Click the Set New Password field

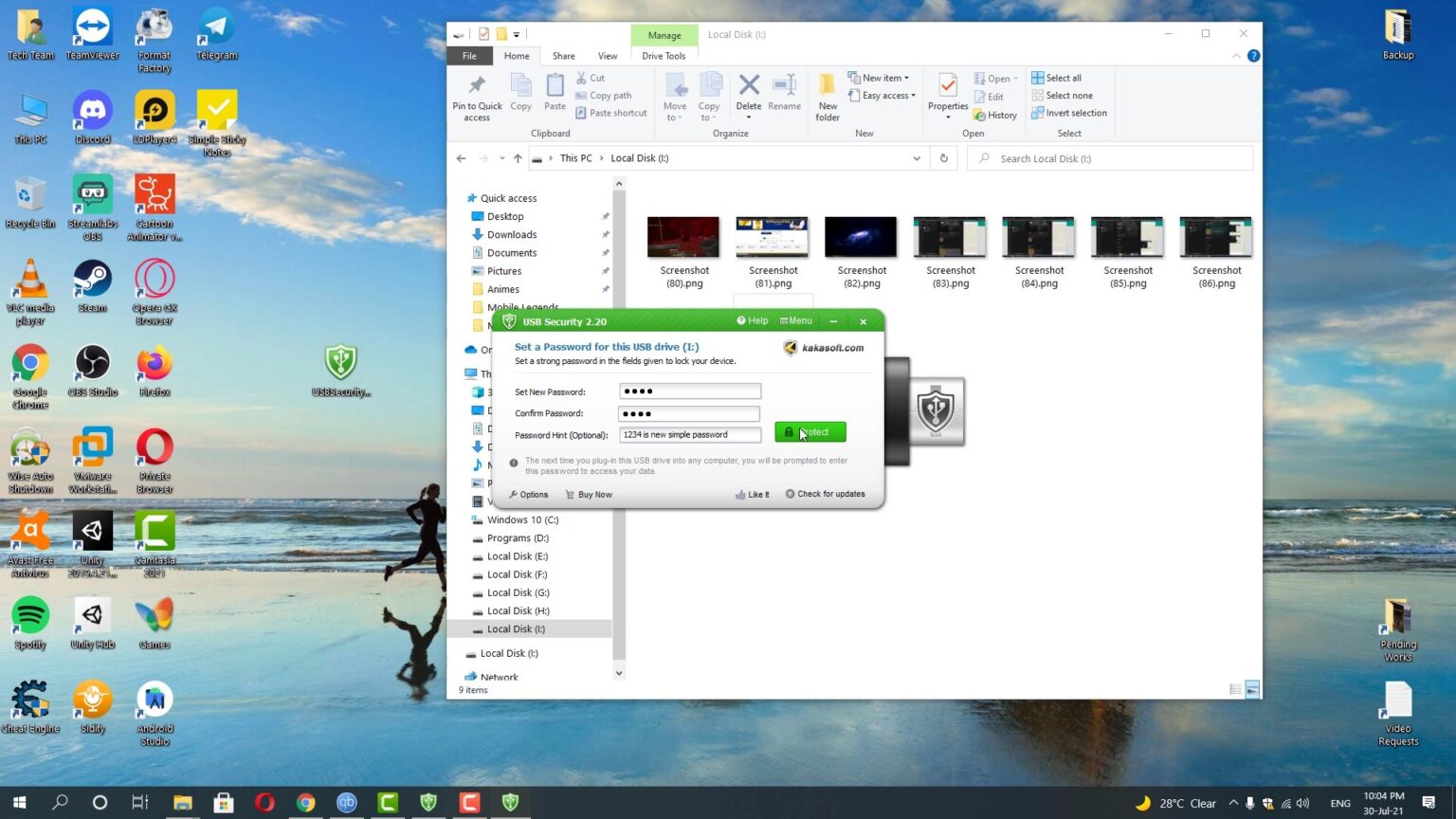tap(689, 391)
